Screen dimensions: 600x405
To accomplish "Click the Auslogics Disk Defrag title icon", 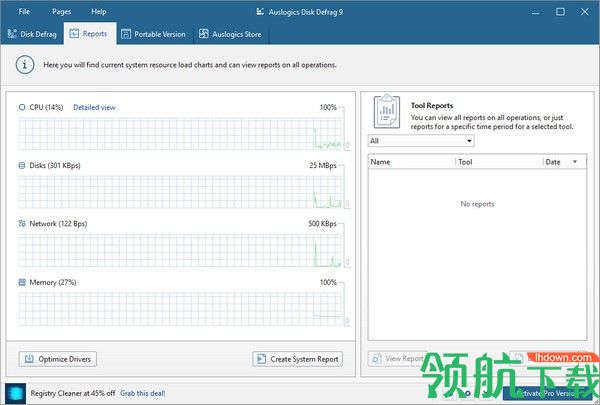I will pos(260,11).
